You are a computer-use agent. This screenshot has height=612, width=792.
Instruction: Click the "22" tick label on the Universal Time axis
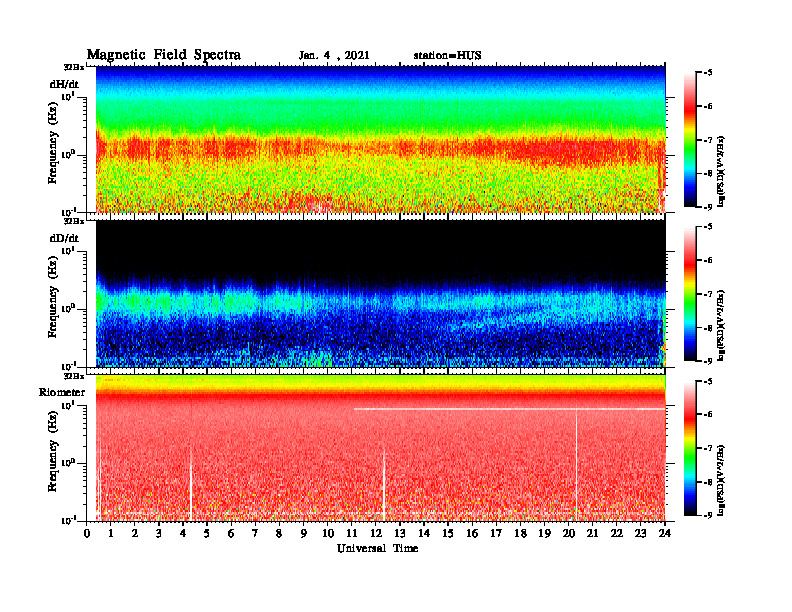617,534
